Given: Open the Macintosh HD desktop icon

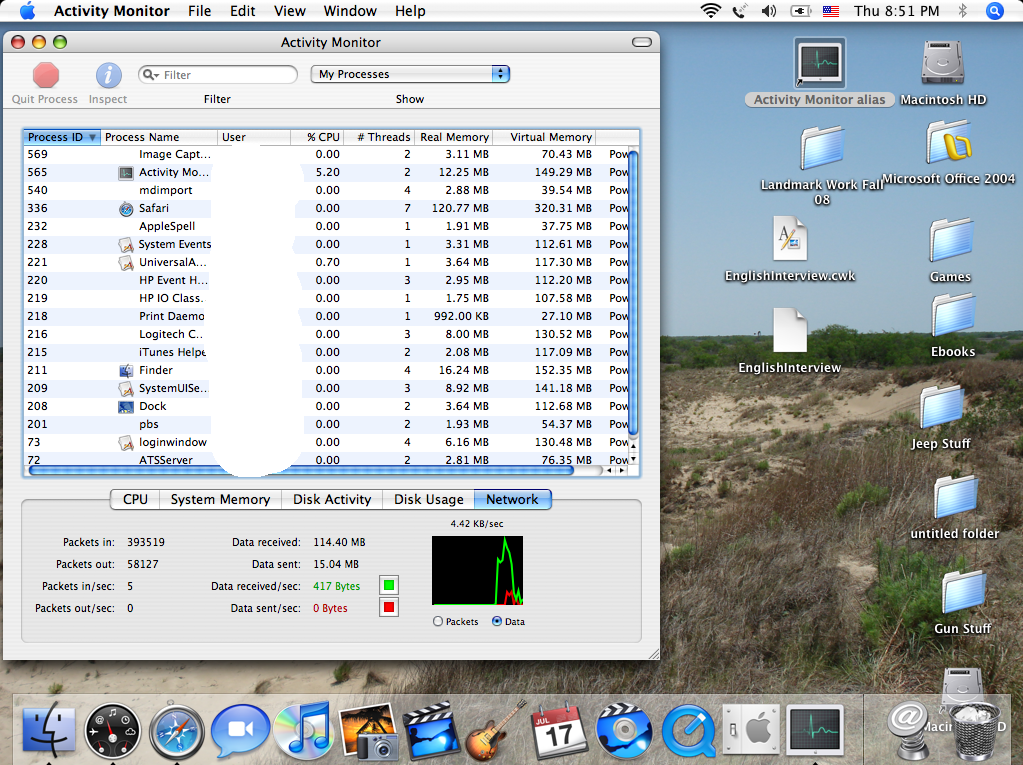Looking at the screenshot, I should (x=942, y=66).
